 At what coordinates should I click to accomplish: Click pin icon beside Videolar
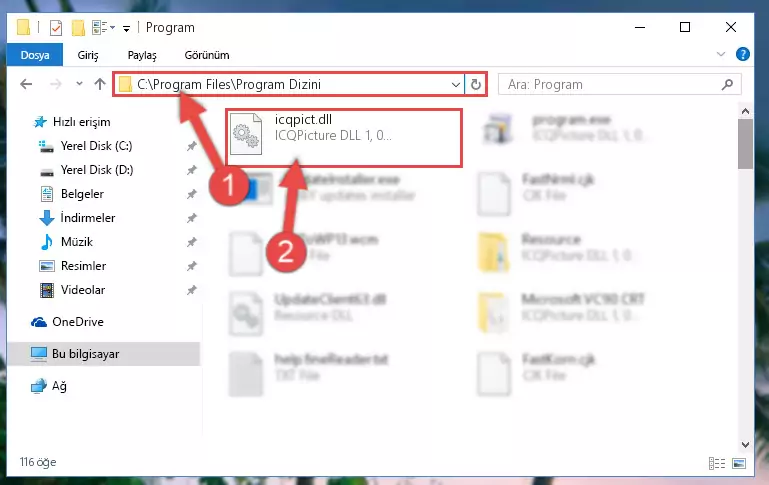pos(191,290)
